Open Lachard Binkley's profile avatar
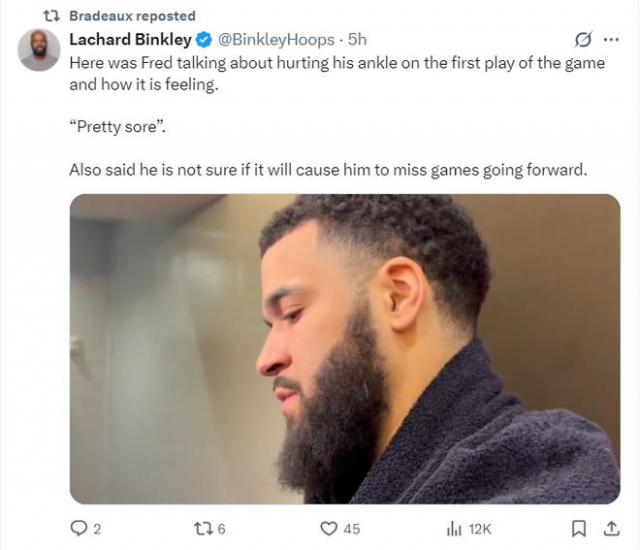Screen dimensions: 640x550 coord(39,49)
